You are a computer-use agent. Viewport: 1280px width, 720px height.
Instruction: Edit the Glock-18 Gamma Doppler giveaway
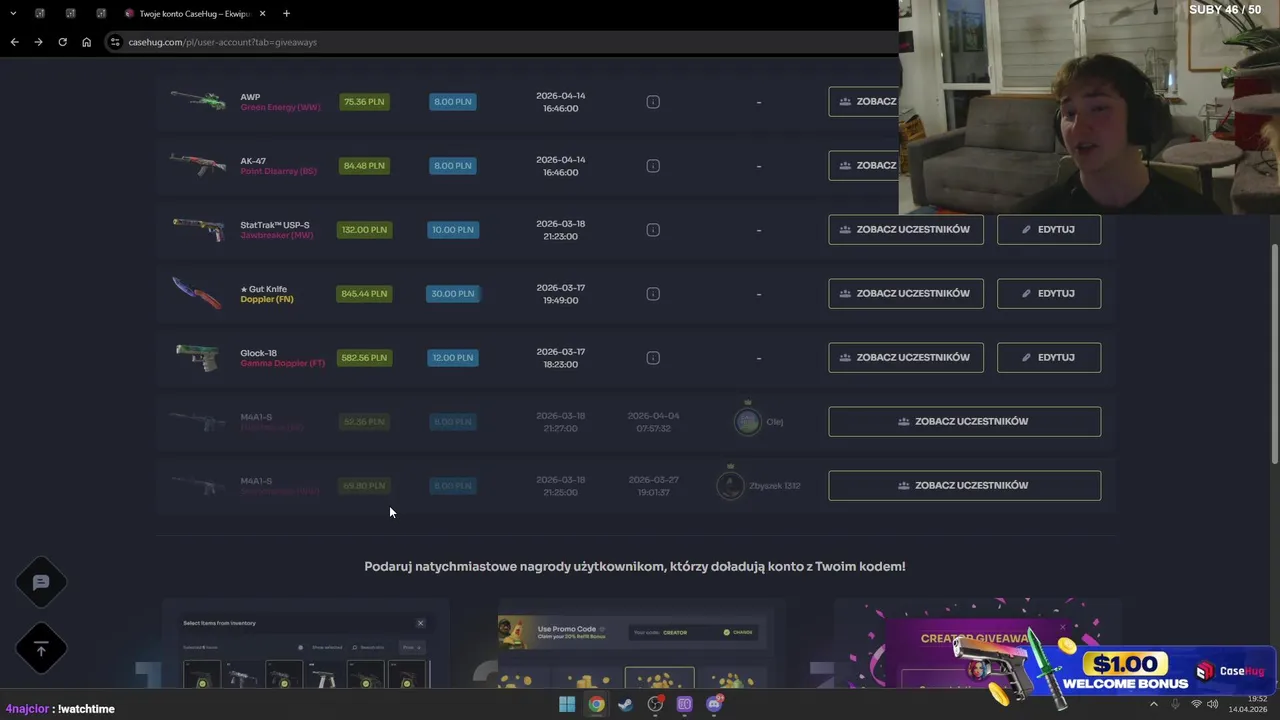[x=1049, y=357]
